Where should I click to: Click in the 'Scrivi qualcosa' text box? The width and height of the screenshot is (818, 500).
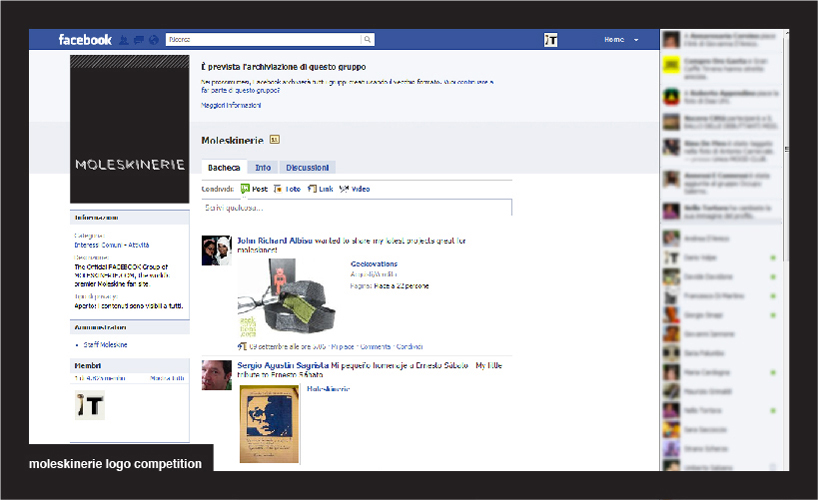tap(356, 208)
